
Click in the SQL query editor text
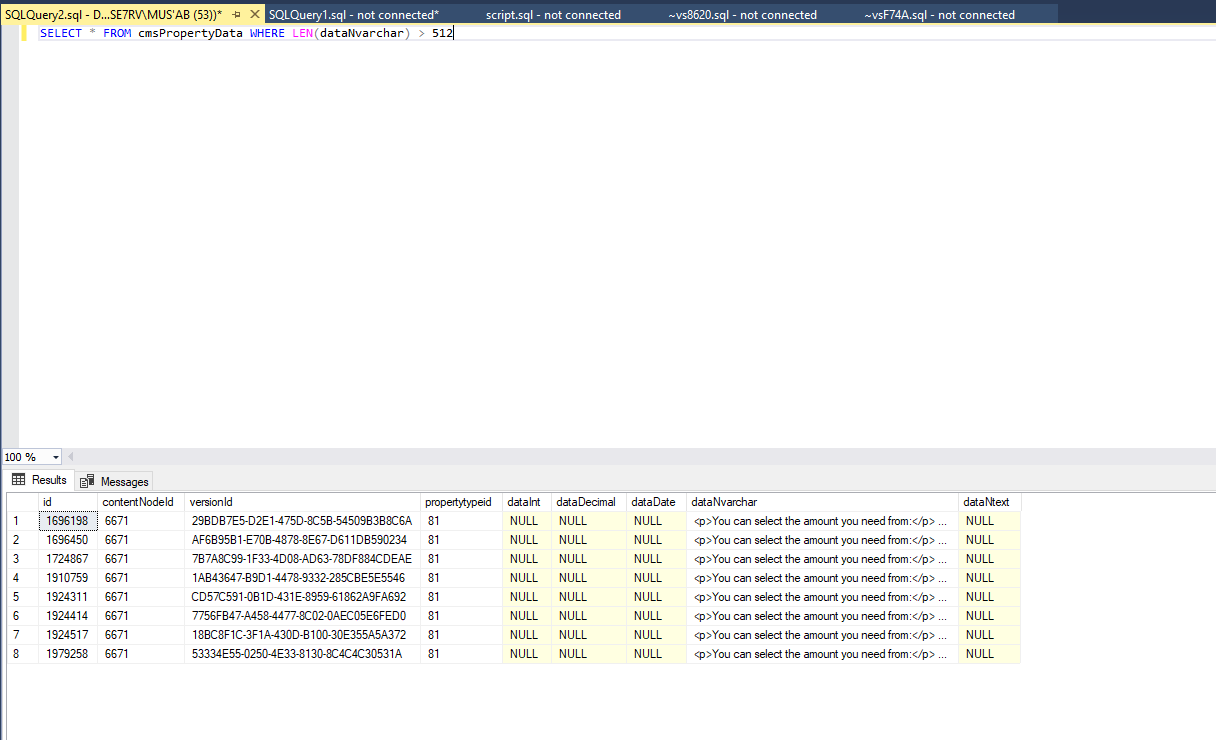click(245, 33)
